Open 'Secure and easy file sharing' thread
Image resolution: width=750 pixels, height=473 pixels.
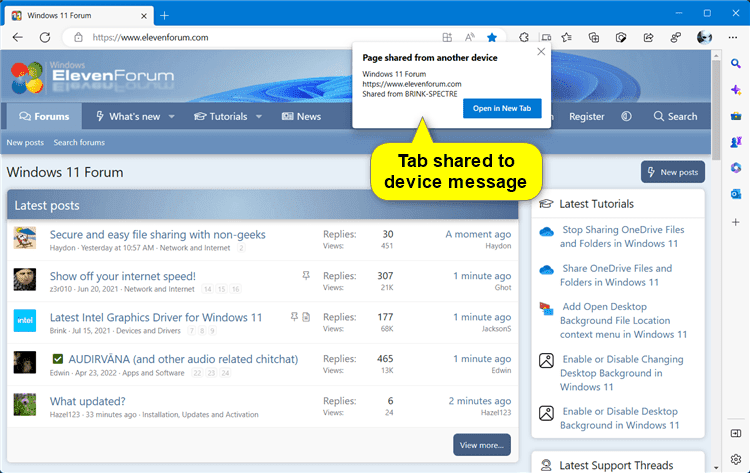157,234
